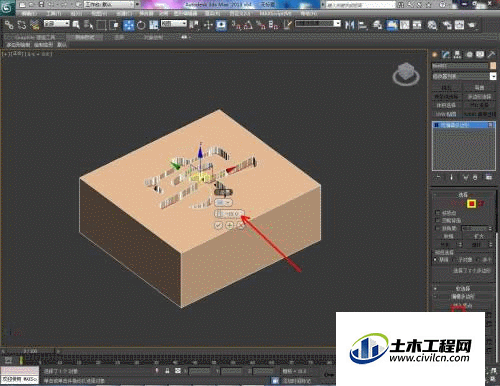
Task: Enable the 忽略背面 checkbox
Action: click(x=438, y=220)
